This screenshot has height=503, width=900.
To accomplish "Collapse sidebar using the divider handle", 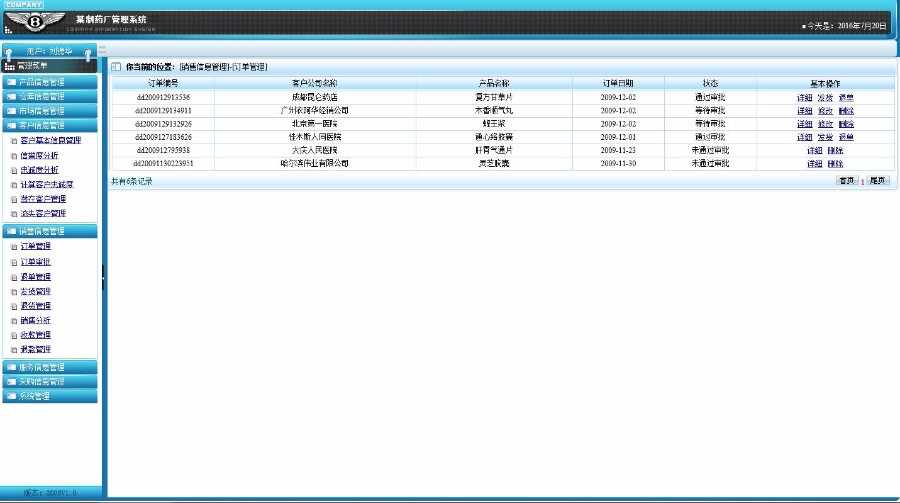I will click(x=104, y=277).
